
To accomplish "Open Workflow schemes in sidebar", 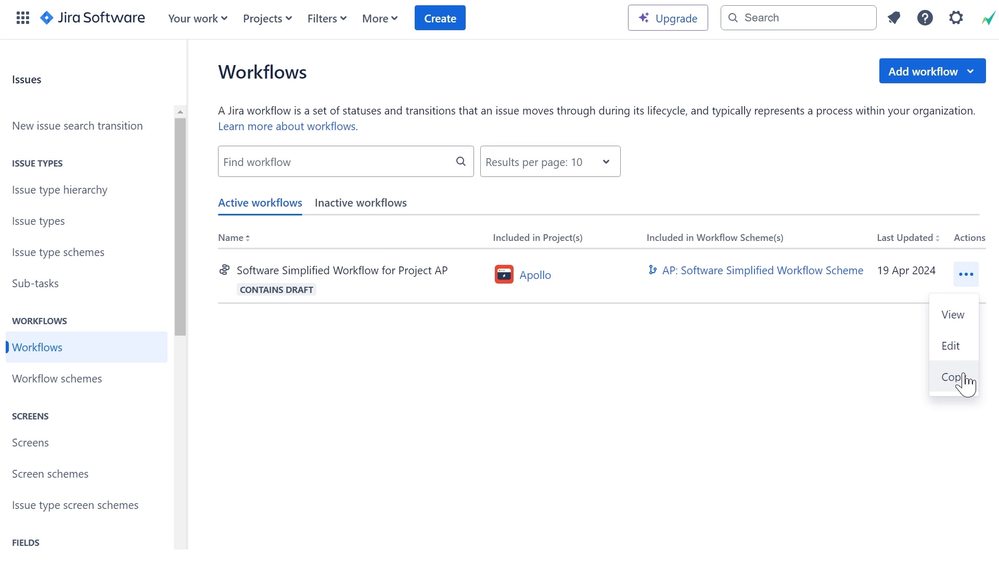I will (57, 378).
